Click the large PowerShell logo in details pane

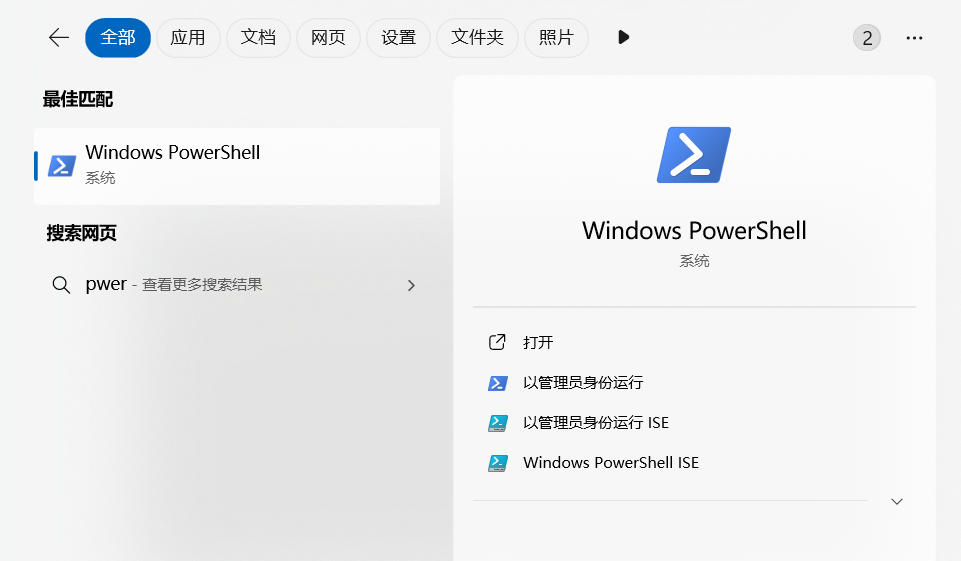693,155
